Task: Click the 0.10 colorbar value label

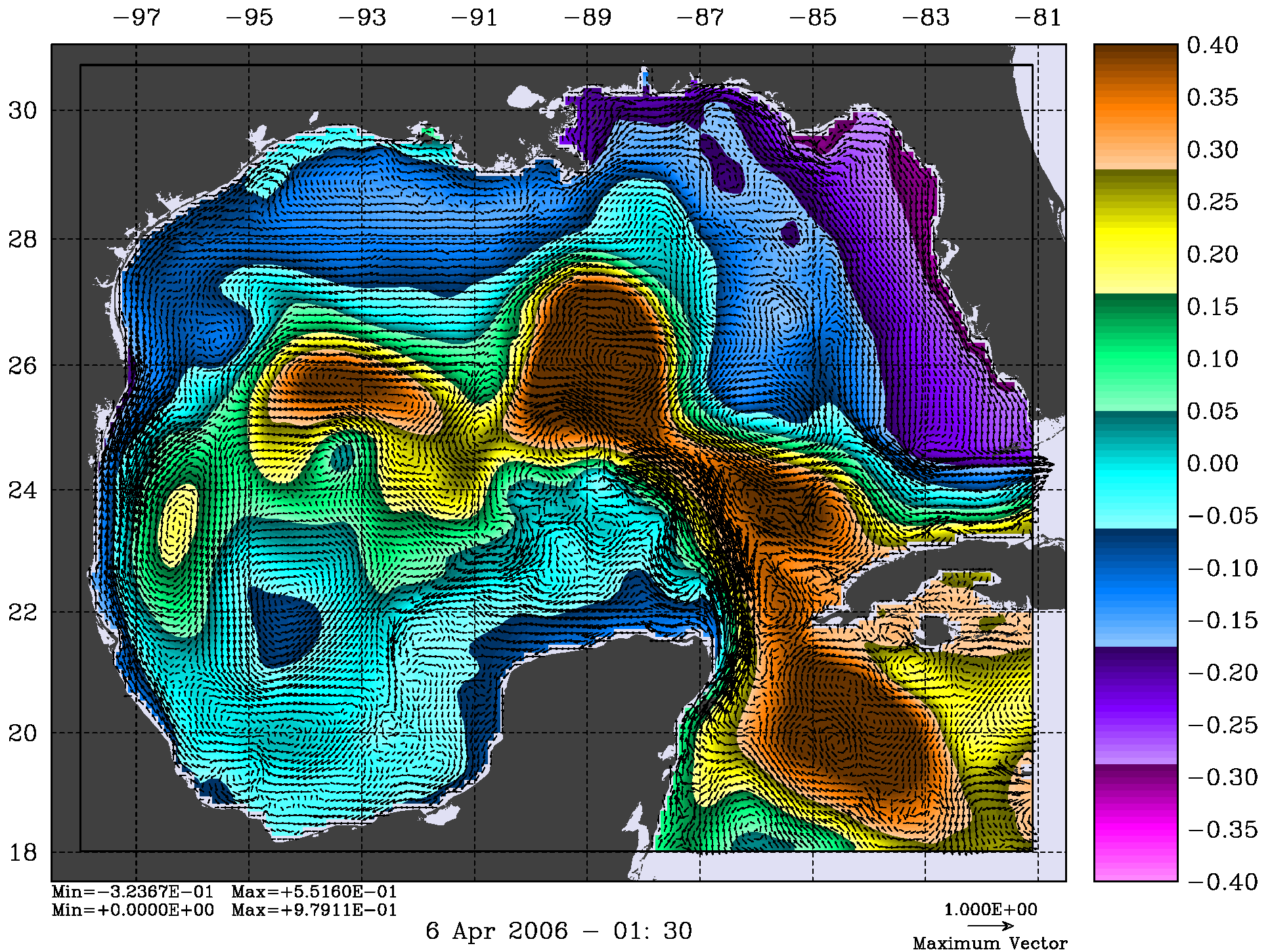Action: click(1212, 359)
